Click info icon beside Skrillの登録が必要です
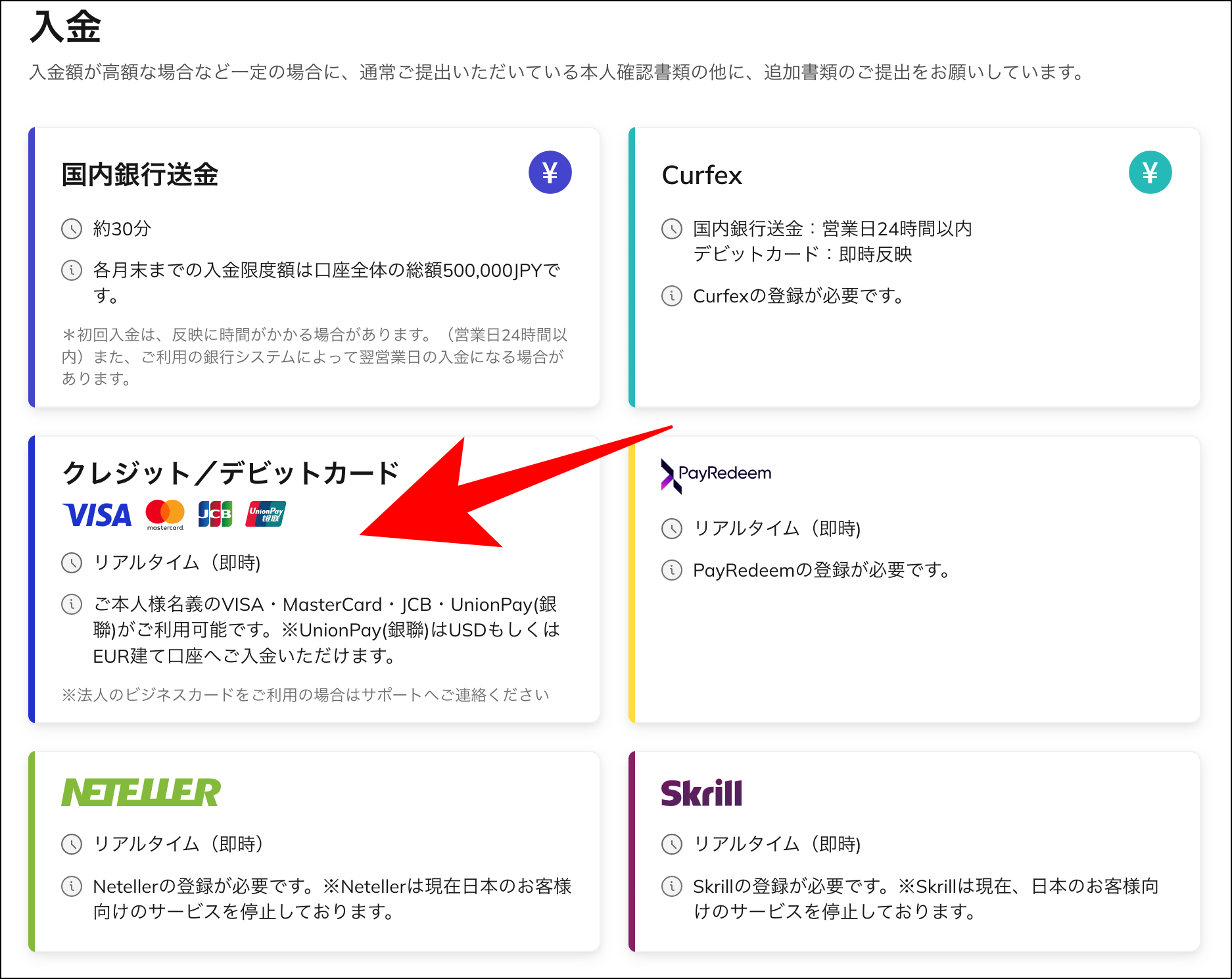Image resolution: width=1232 pixels, height=979 pixels. coord(672,886)
